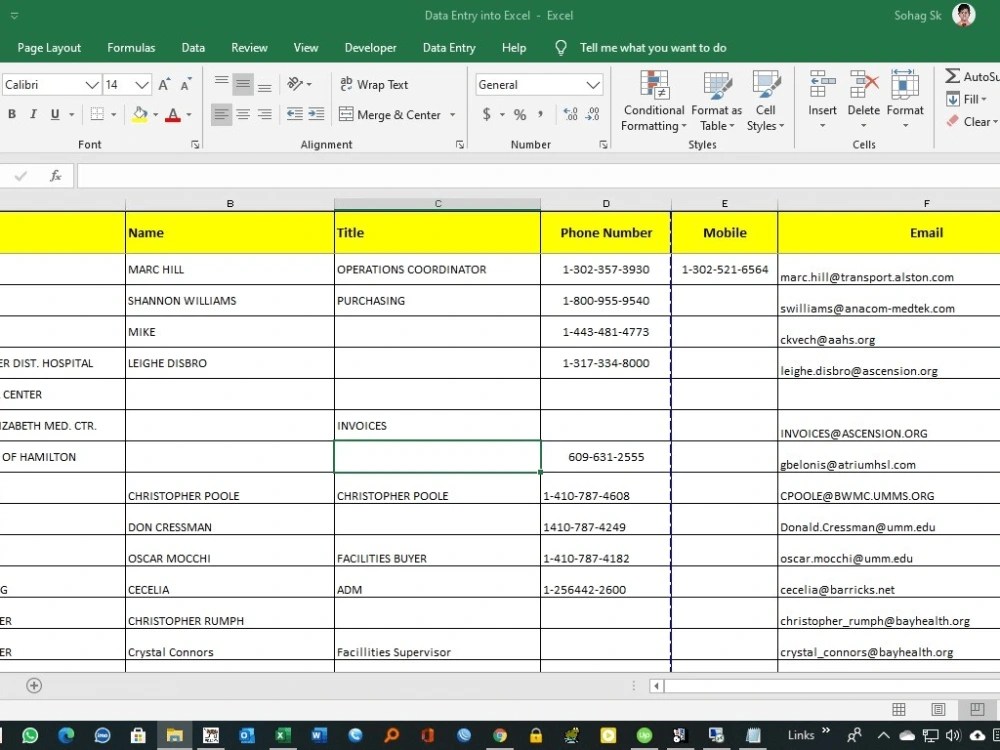
Task: Expand Merge & Center dropdown arrow
Action: pyautogui.click(x=453, y=115)
